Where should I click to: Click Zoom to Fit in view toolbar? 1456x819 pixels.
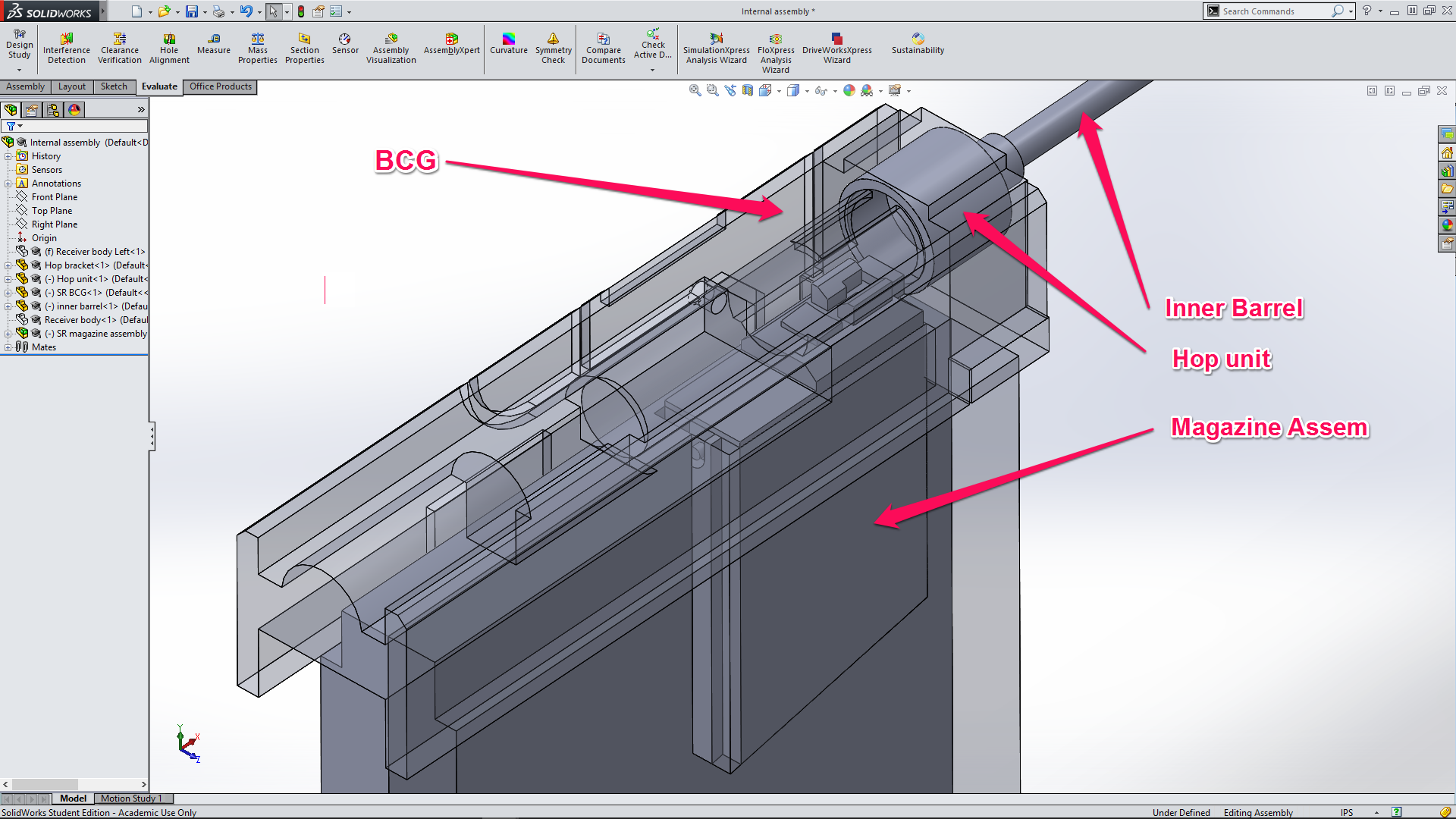tap(695, 90)
